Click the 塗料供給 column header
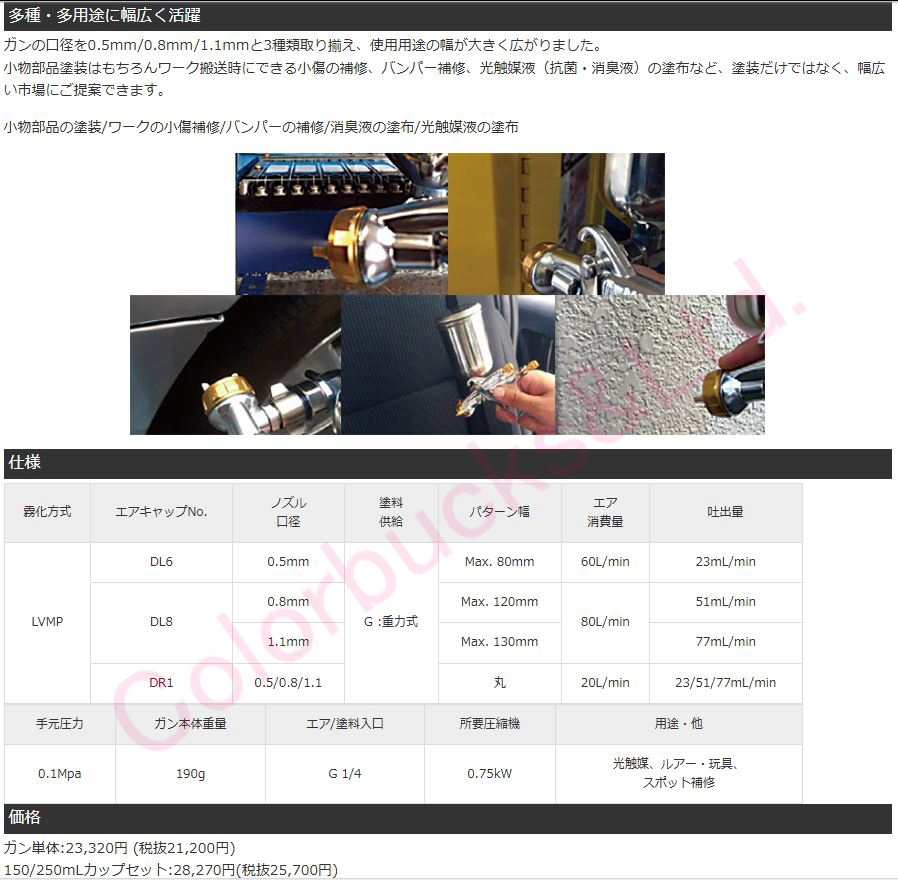 pos(391,512)
